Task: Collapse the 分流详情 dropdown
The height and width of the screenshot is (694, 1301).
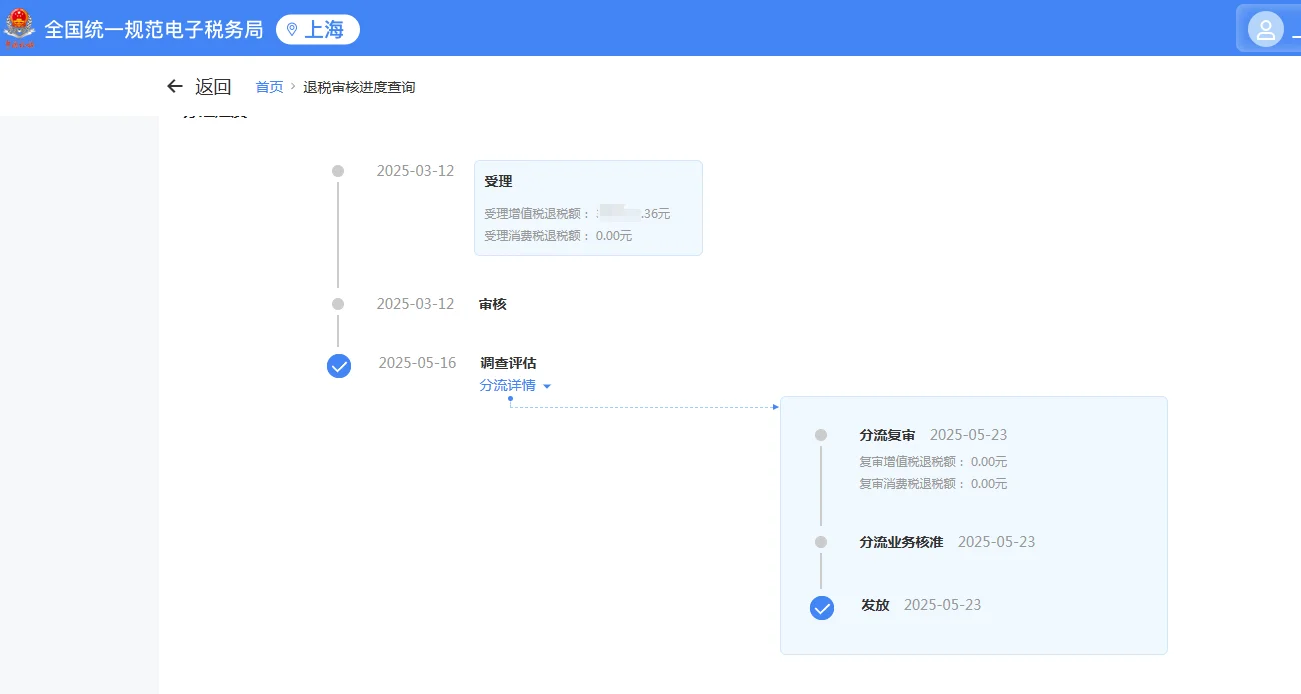Action: click(x=507, y=385)
